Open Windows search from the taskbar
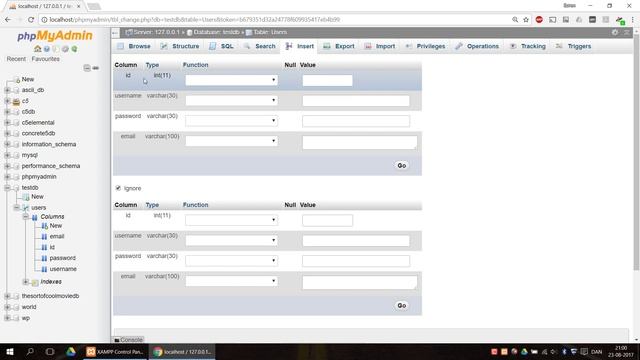 [x=30, y=351]
